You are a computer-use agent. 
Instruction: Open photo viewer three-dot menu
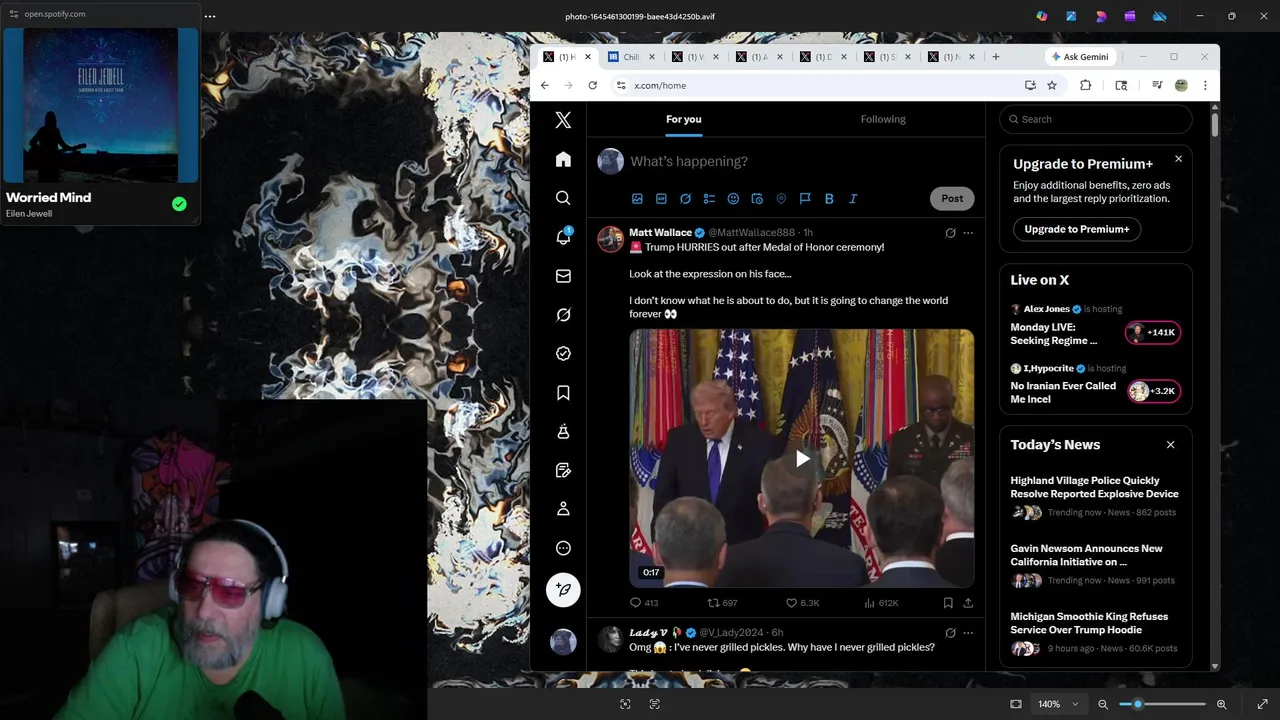209,16
